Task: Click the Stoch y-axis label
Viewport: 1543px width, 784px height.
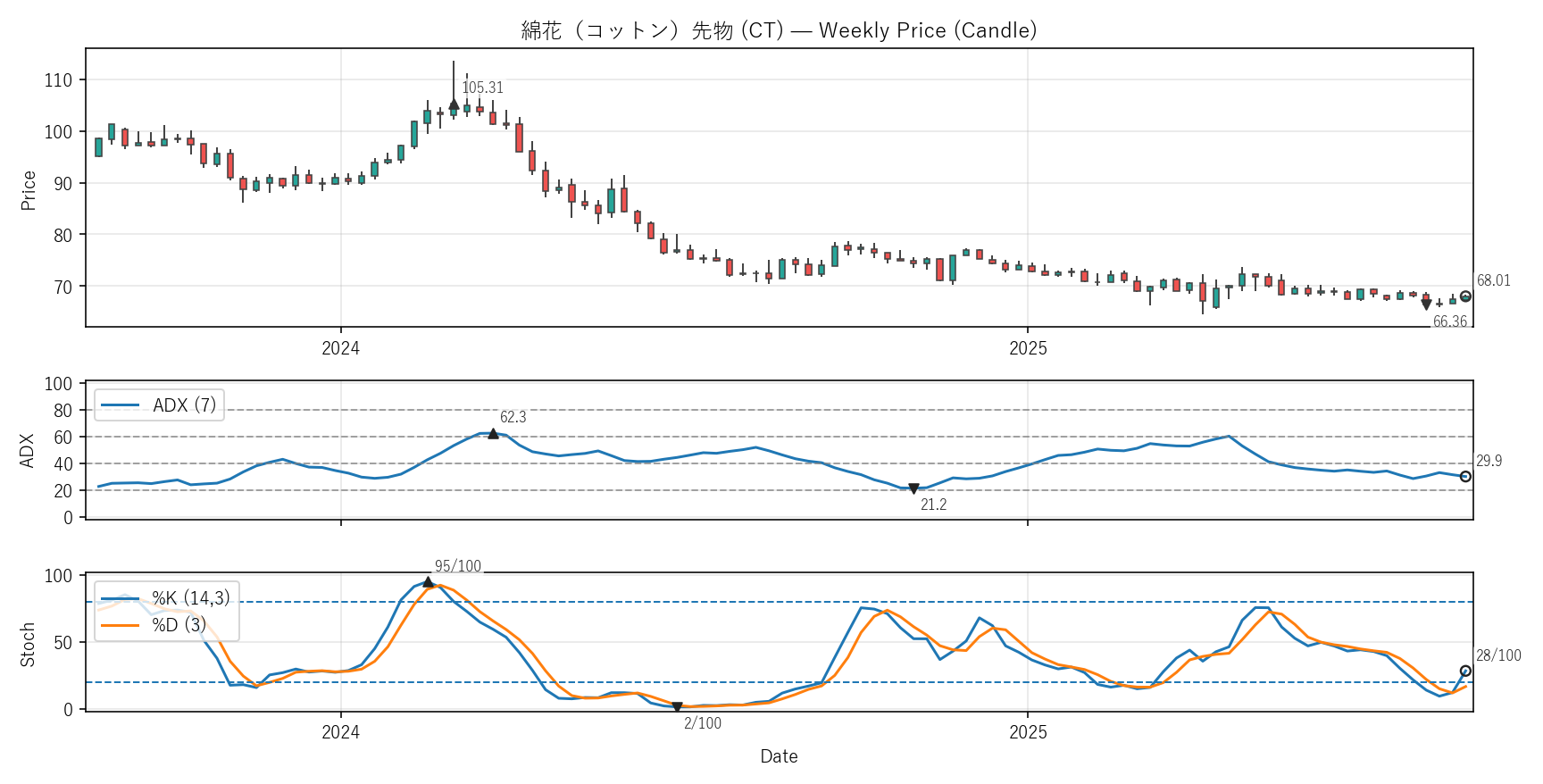Action: pyautogui.click(x=28, y=645)
